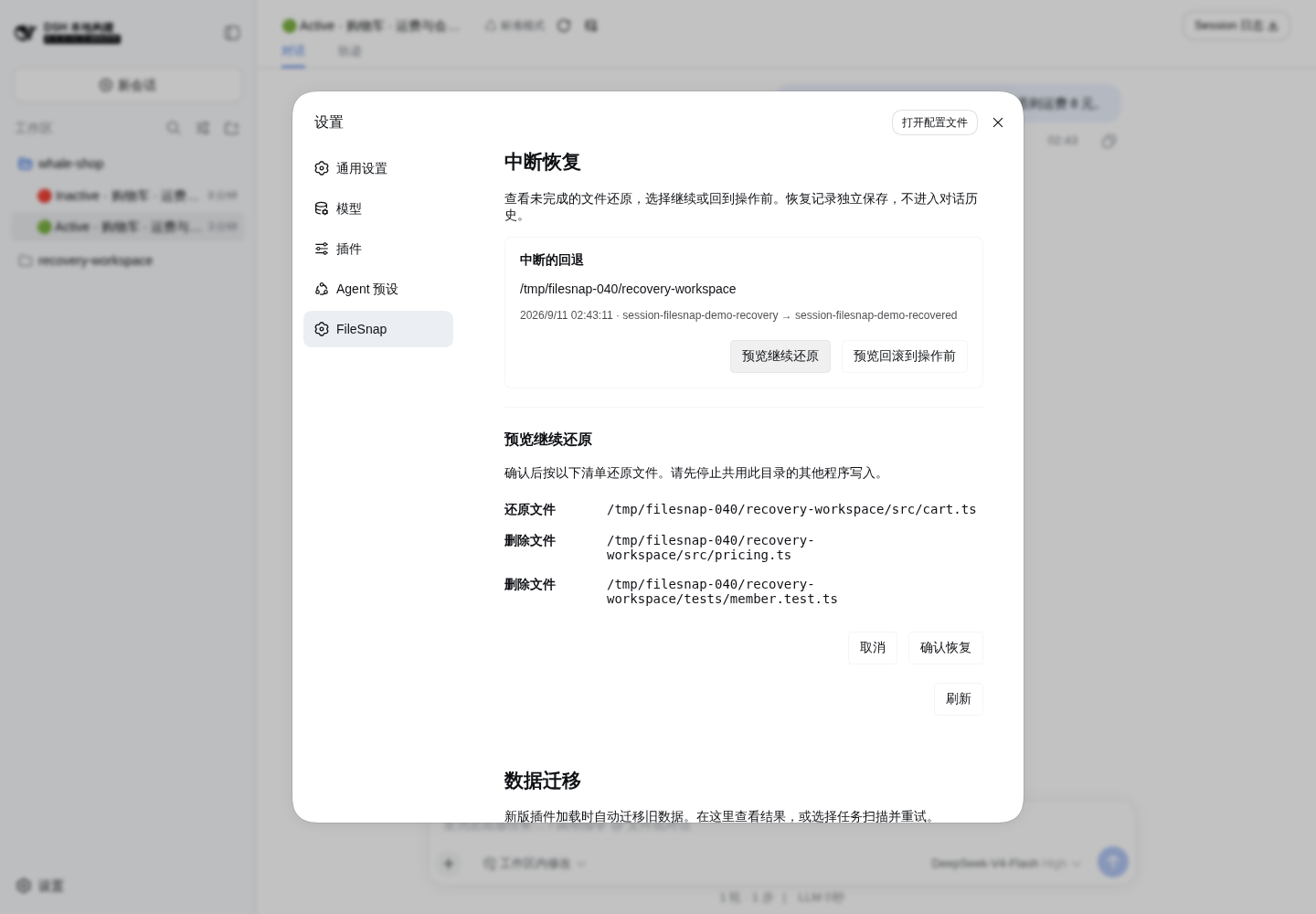Click the workspace search icon in sidebar

click(x=173, y=128)
